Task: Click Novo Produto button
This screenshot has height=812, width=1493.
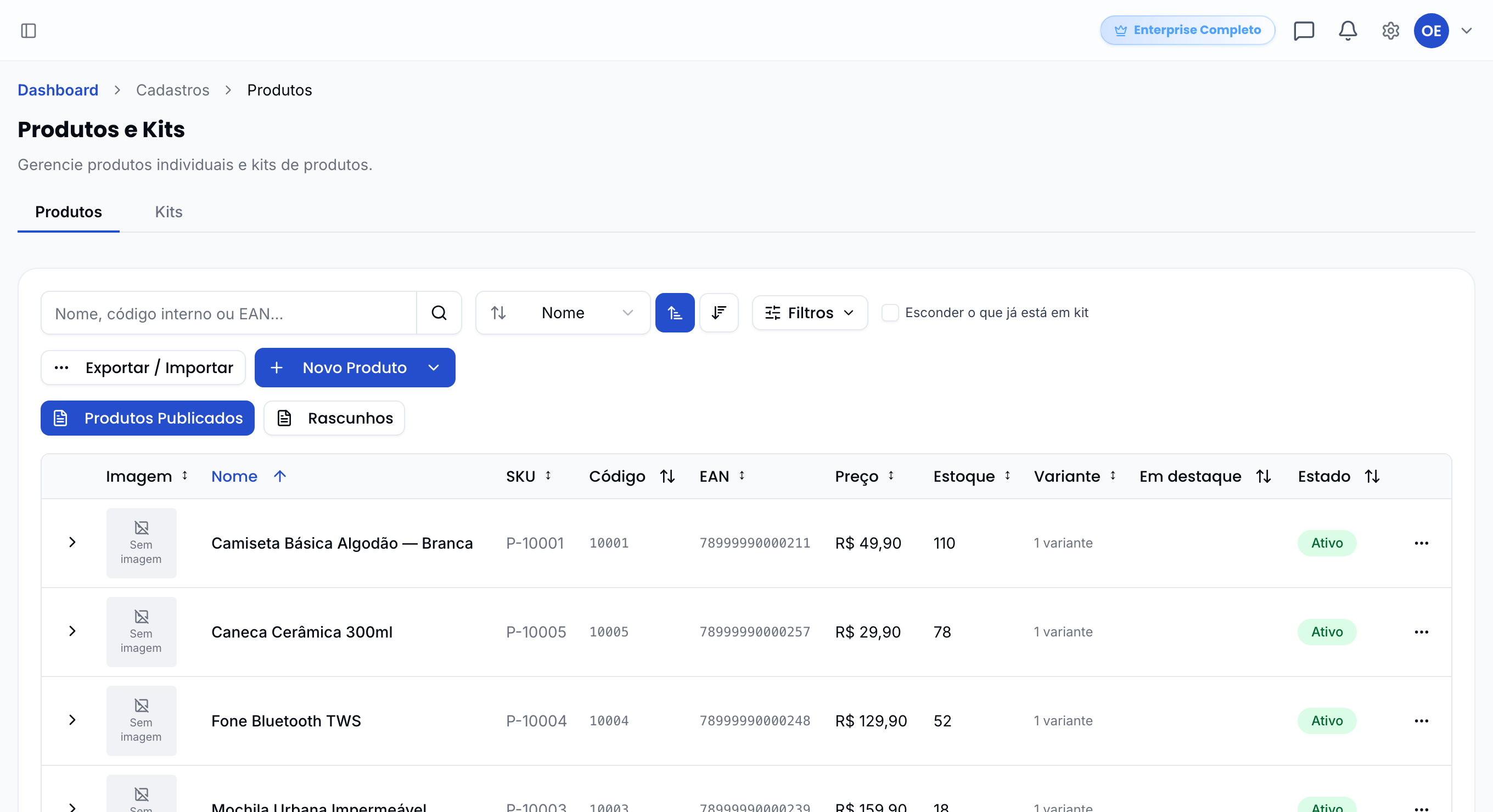Action: (x=355, y=368)
